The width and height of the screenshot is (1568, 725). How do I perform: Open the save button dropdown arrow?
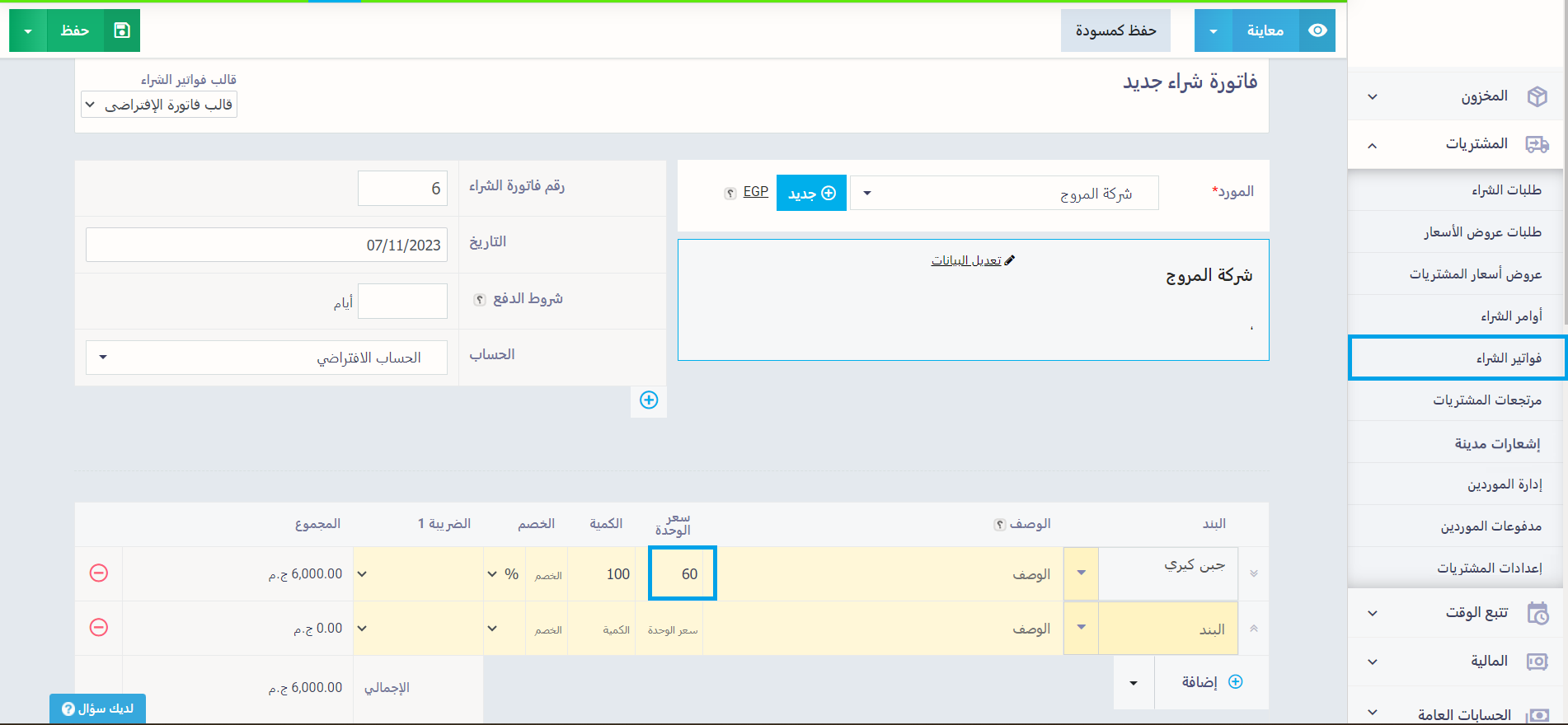28,30
